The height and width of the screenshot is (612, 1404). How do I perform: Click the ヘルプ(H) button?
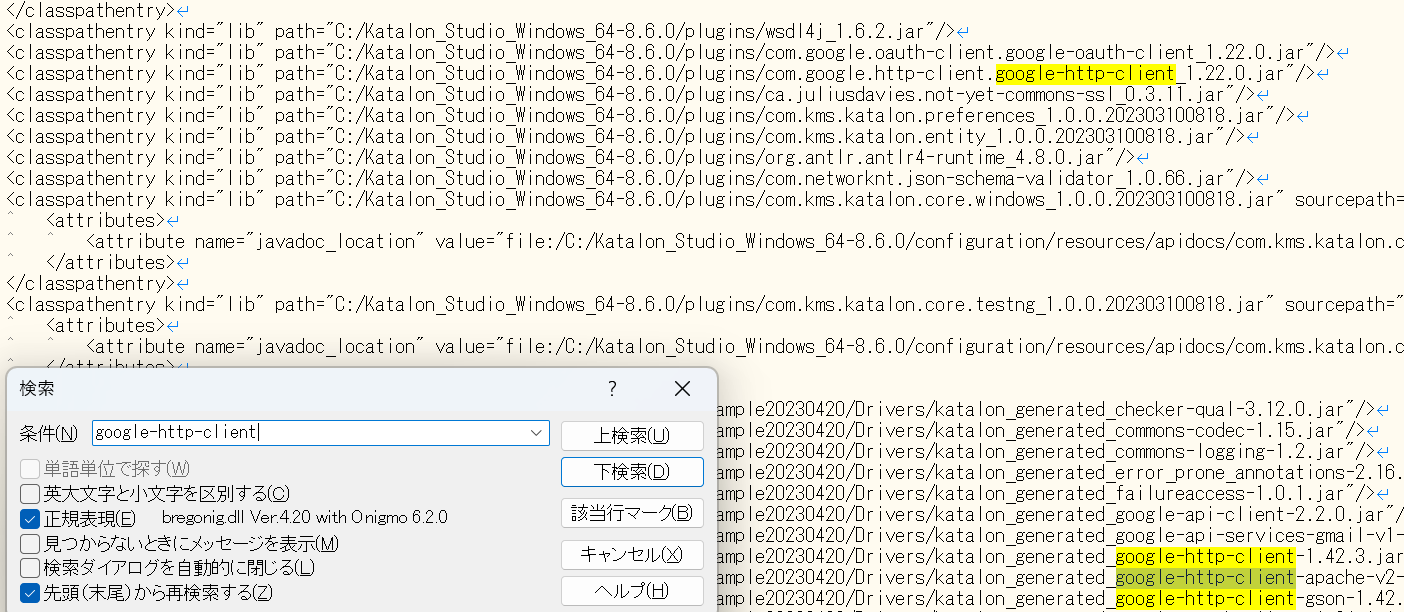(632, 591)
